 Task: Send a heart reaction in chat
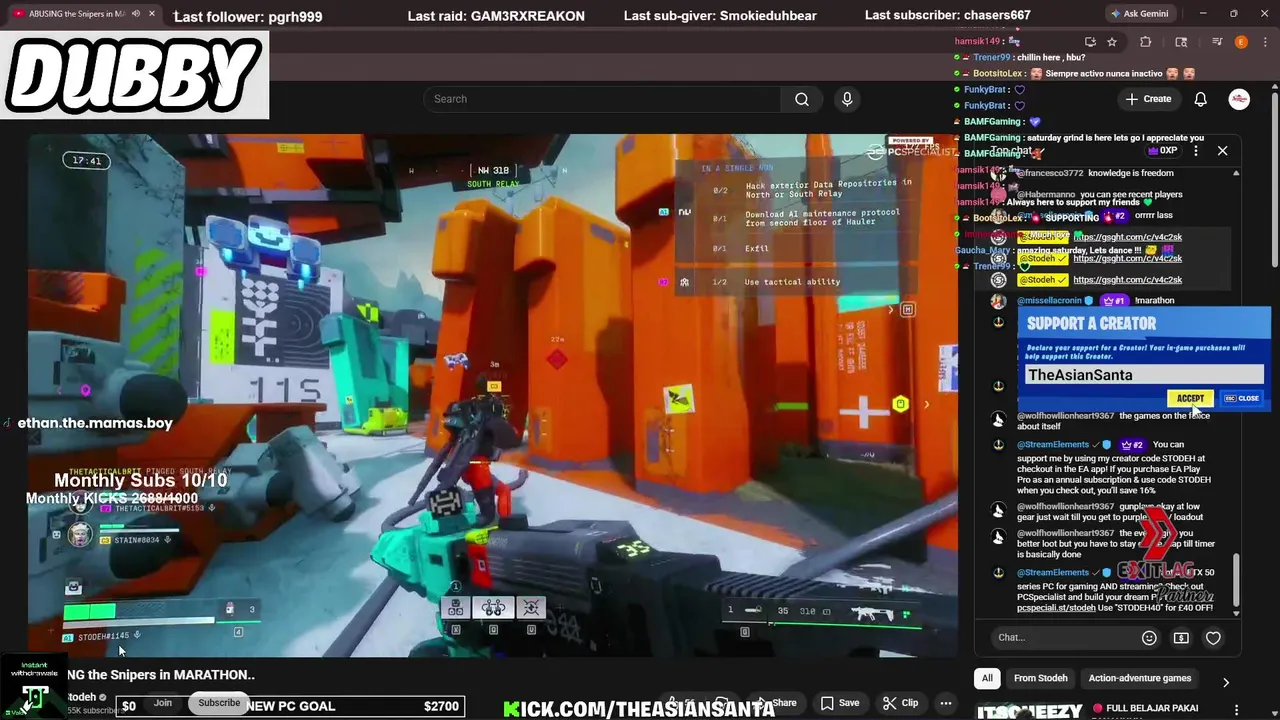point(1213,638)
